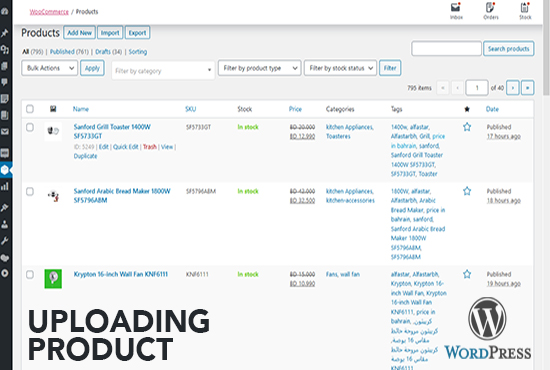This screenshot has width=550, height=370.
Task: Open wall fan category link
Action: [x=350, y=274]
